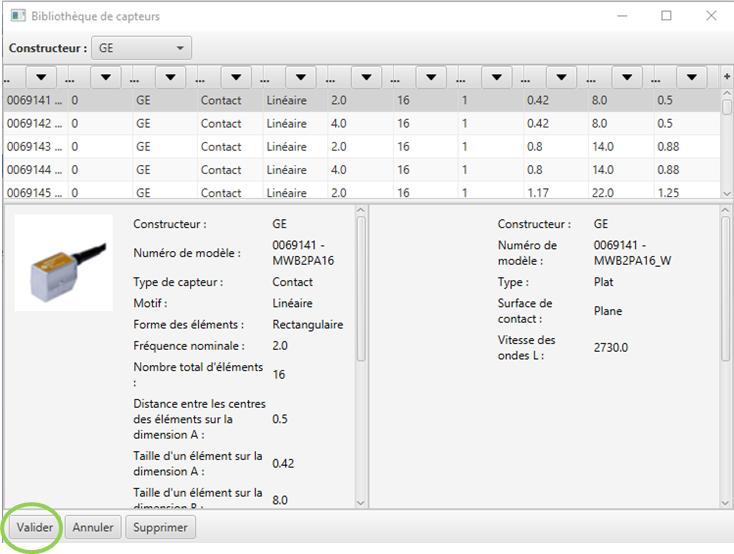
Task: Select row 0069143 in sensor table
Action: (x=361, y=147)
